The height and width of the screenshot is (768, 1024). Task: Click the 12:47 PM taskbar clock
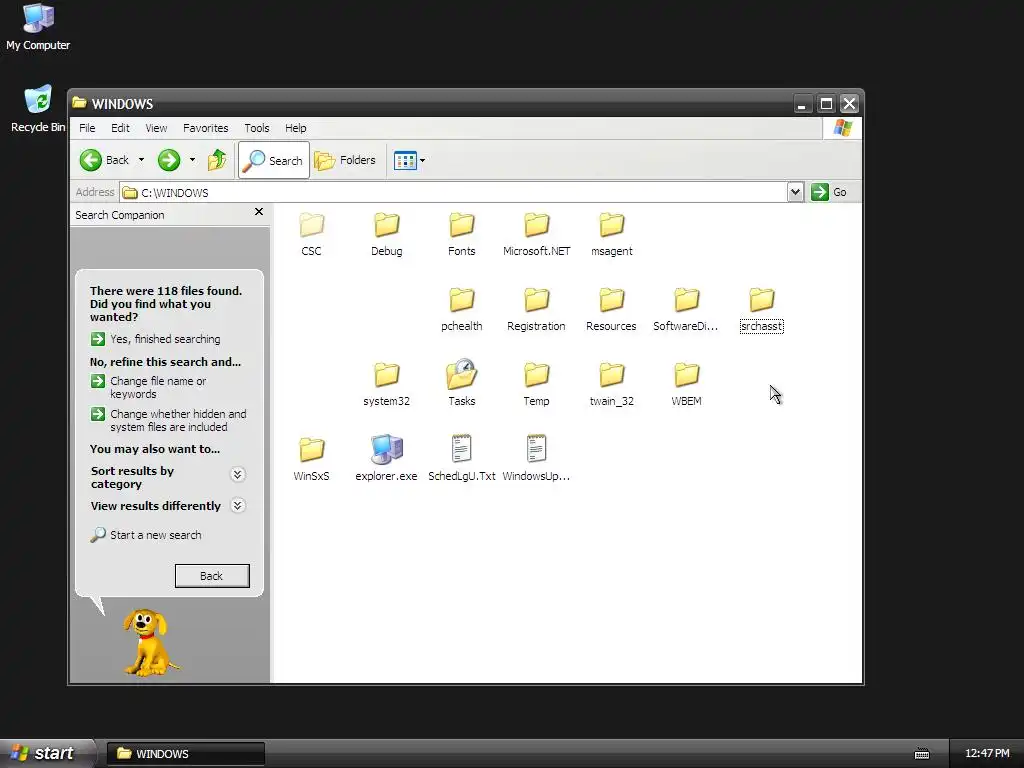pos(987,754)
